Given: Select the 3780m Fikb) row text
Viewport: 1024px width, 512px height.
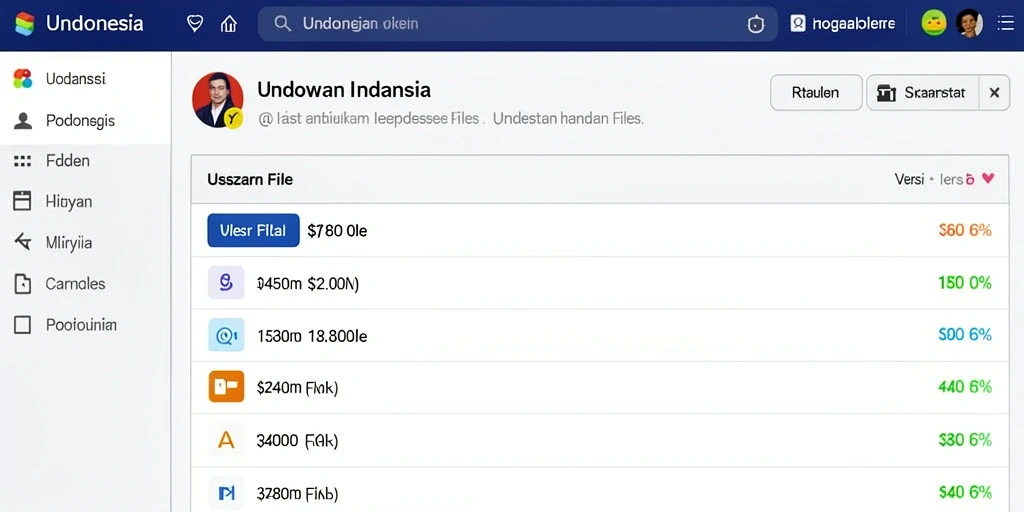Looking at the screenshot, I should [297, 493].
